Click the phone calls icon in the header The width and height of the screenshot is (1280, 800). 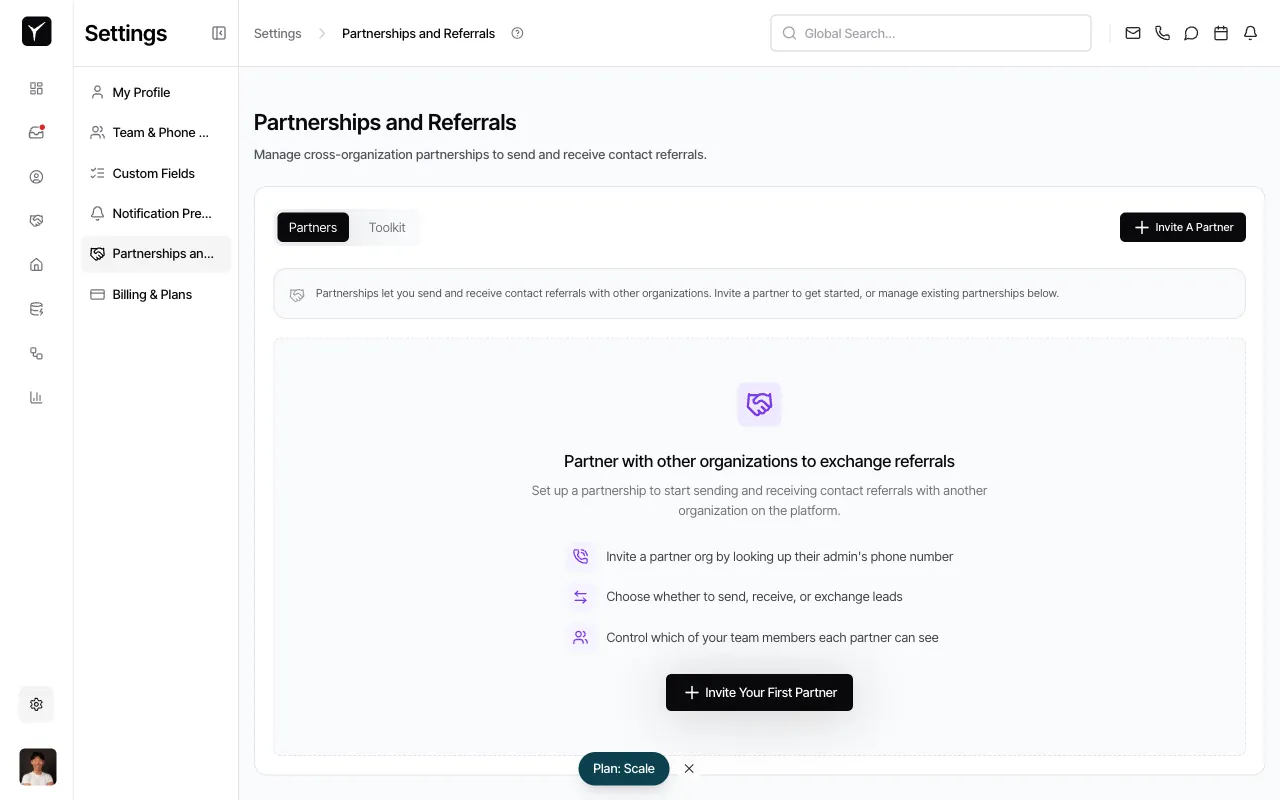tap(1162, 33)
